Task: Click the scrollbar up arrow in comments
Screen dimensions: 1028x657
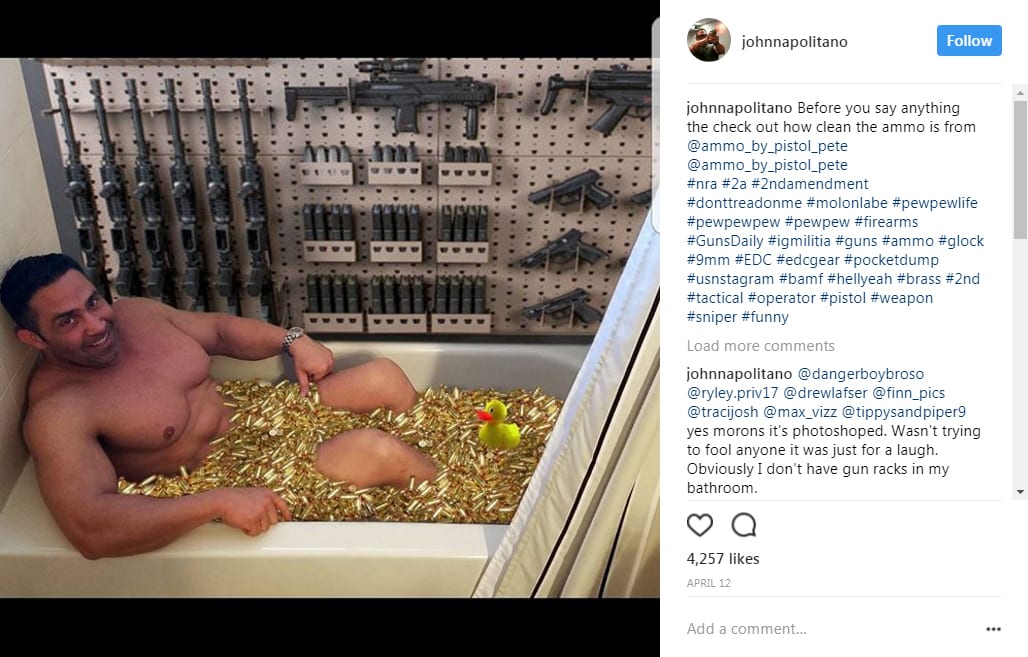Action: click(1020, 93)
